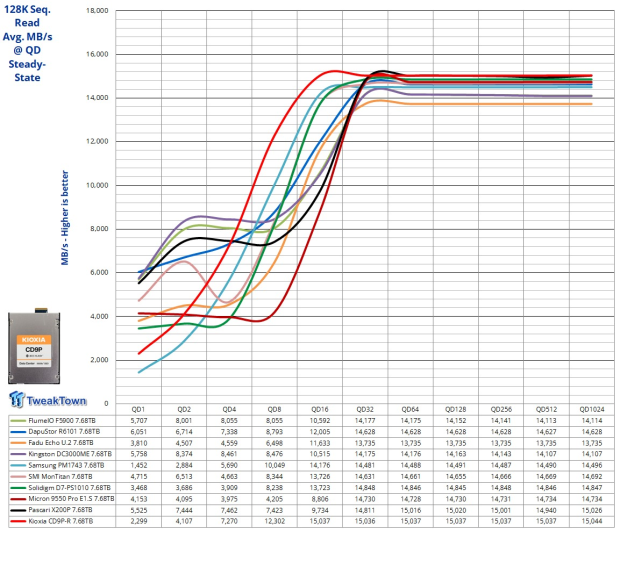Viewport: 620px width, 568px height.
Task: Click the Kioxia CD9P drive image
Action: click(x=34, y=346)
